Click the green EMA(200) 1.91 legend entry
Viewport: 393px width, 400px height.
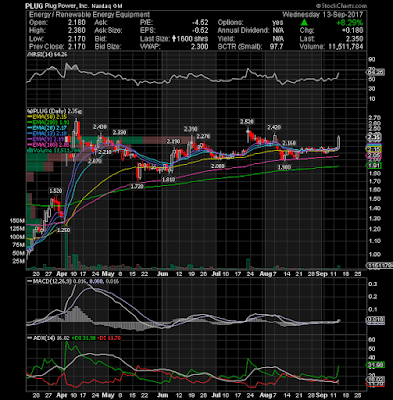[49, 122]
